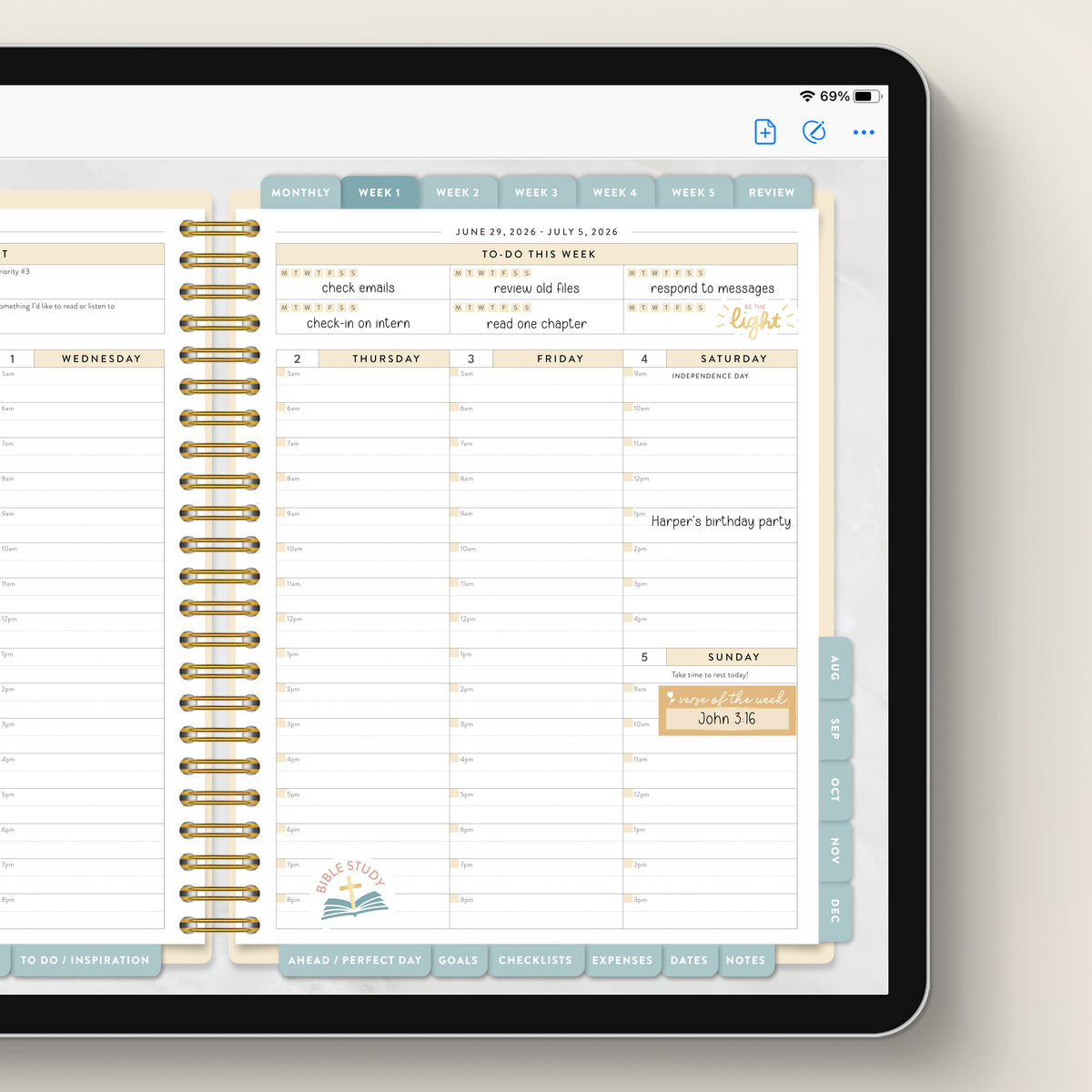Tap 'Take time to rest today!' note
The image size is (1092, 1092).
(710, 675)
